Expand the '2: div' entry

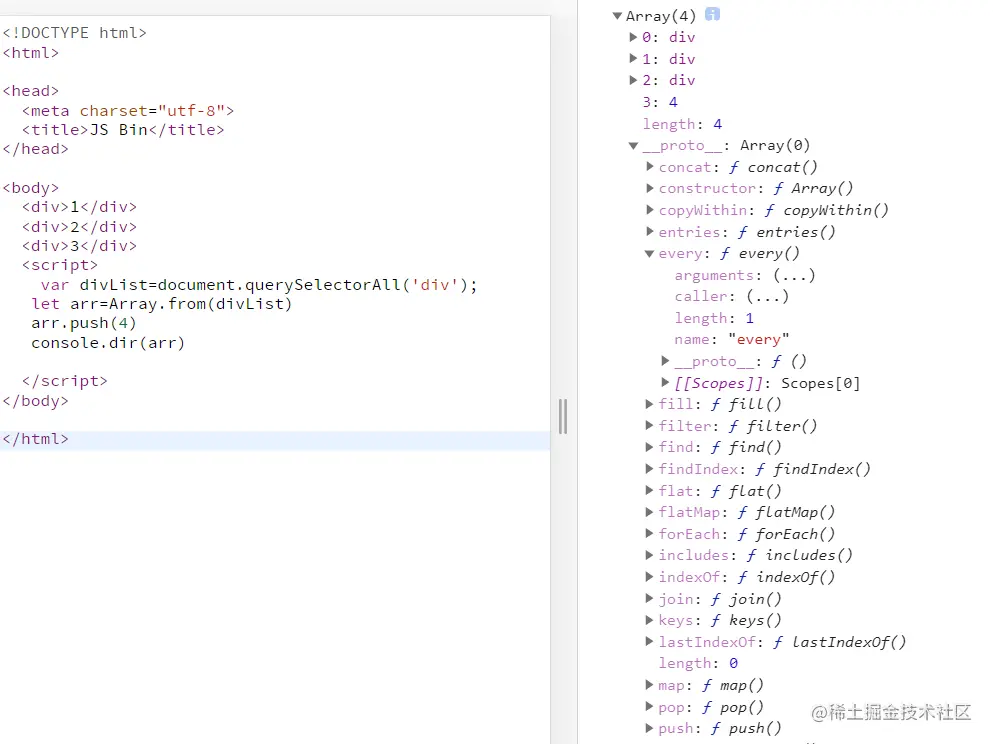pyautogui.click(x=633, y=80)
